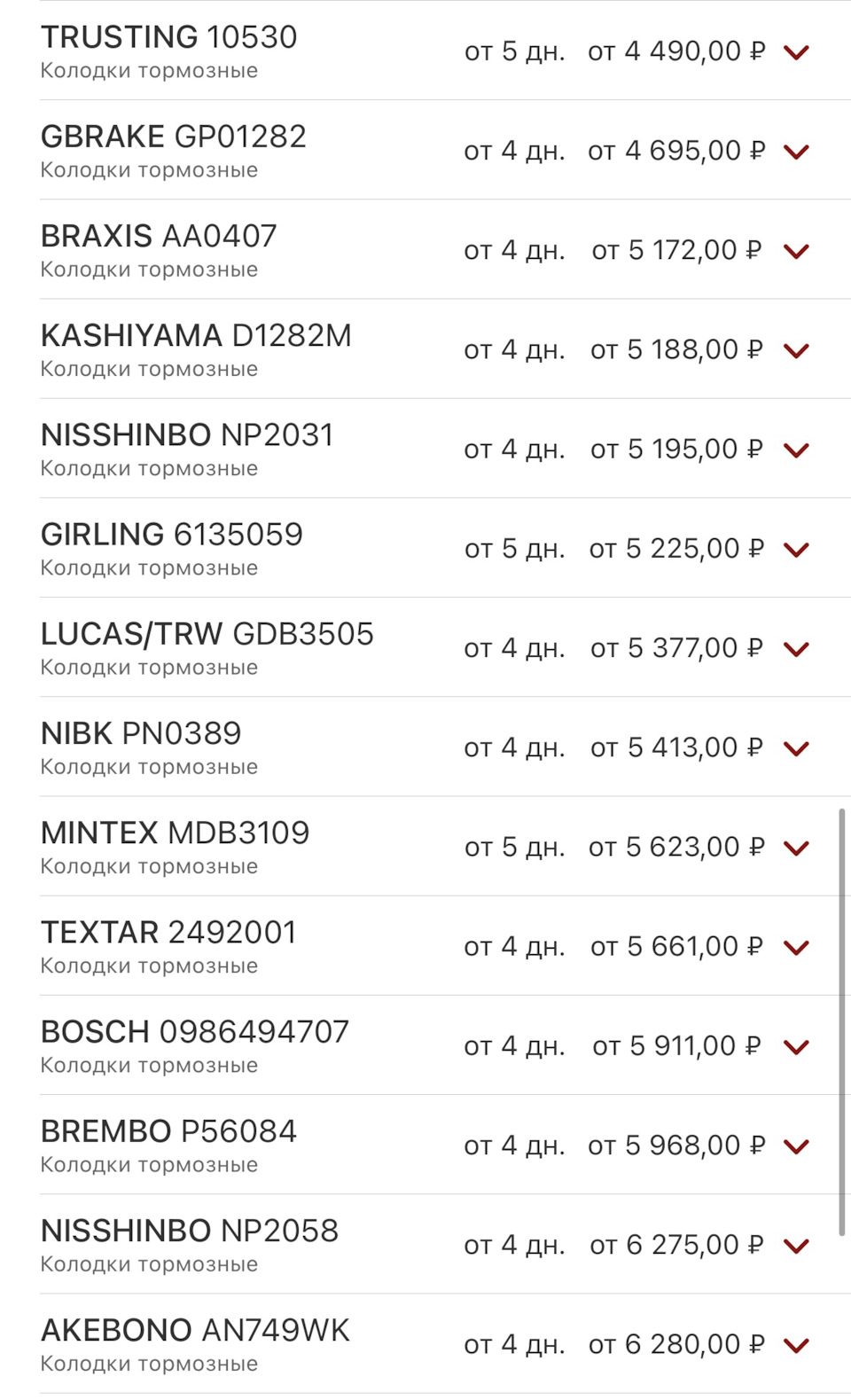Open the AKEBONO AN749WK product name

195,1330
